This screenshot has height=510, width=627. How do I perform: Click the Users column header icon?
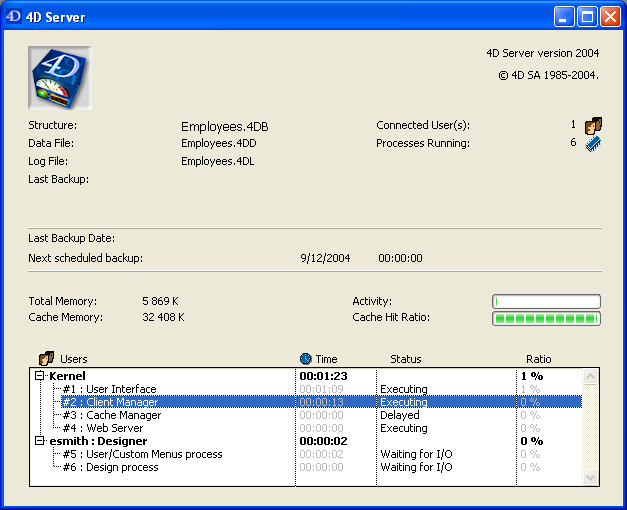[x=46, y=359]
